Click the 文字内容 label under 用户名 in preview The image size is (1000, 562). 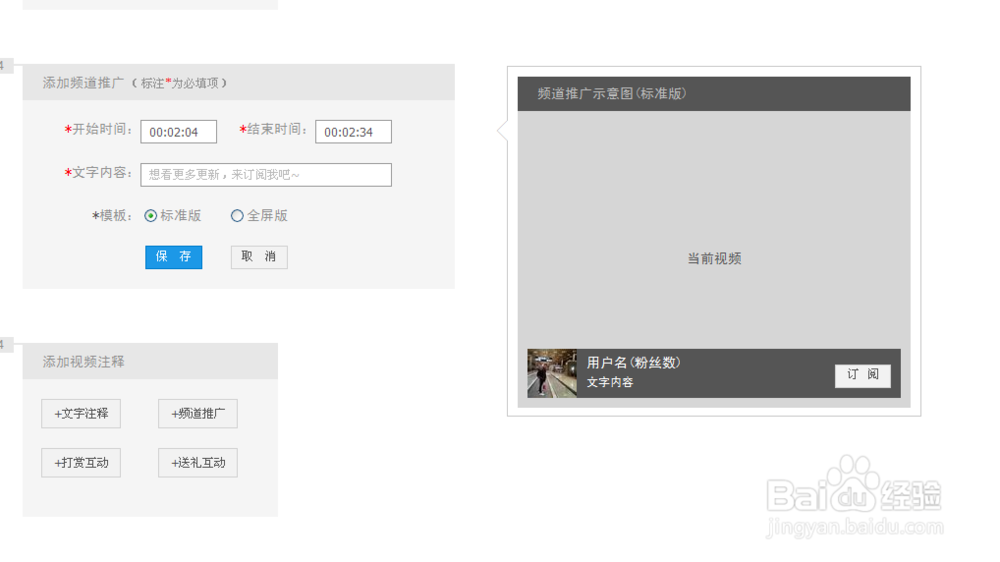point(610,382)
